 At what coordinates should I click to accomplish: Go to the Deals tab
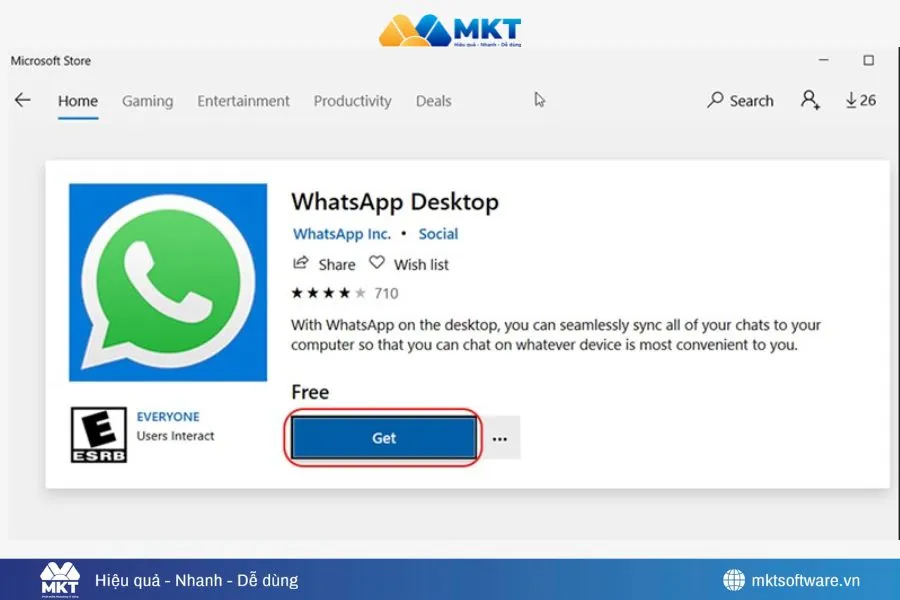tap(433, 101)
